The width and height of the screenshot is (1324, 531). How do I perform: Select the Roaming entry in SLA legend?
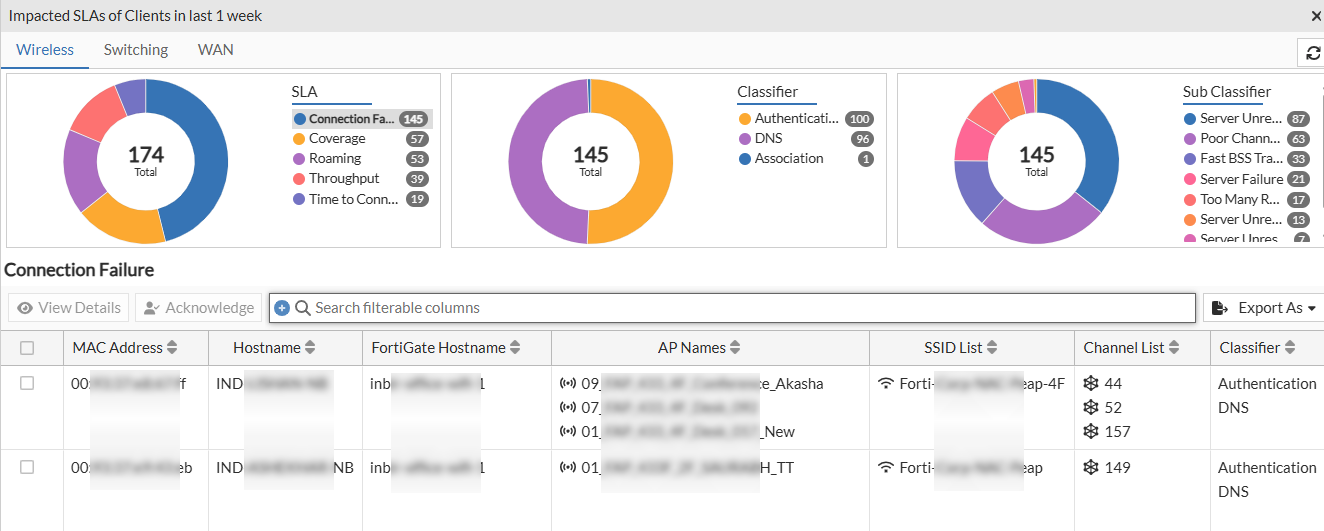335,159
